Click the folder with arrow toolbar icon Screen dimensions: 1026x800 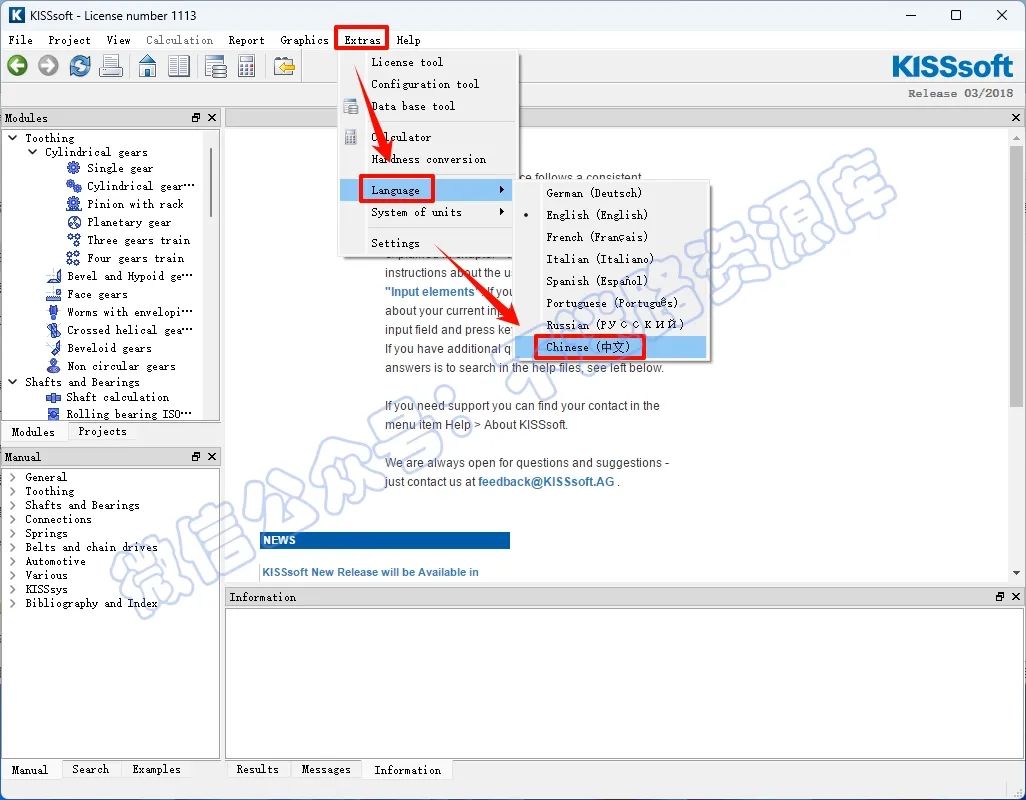pos(283,66)
